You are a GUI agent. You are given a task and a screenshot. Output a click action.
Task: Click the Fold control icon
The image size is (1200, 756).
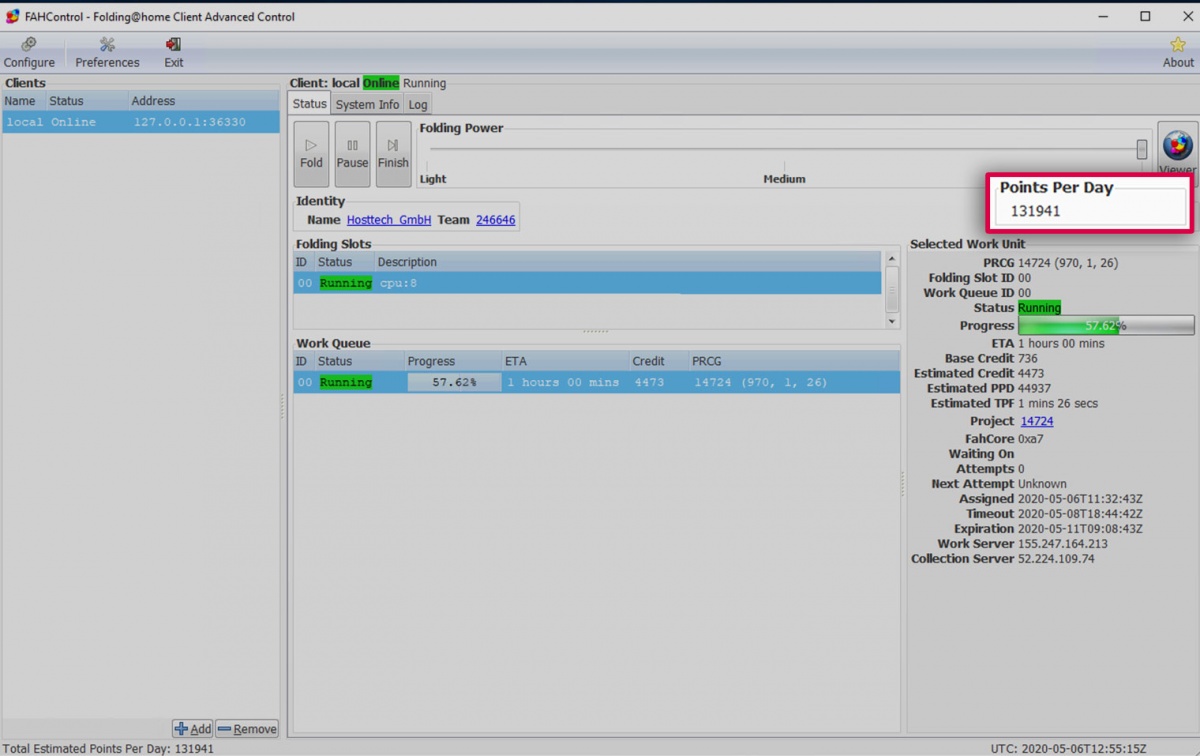pos(311,152)
